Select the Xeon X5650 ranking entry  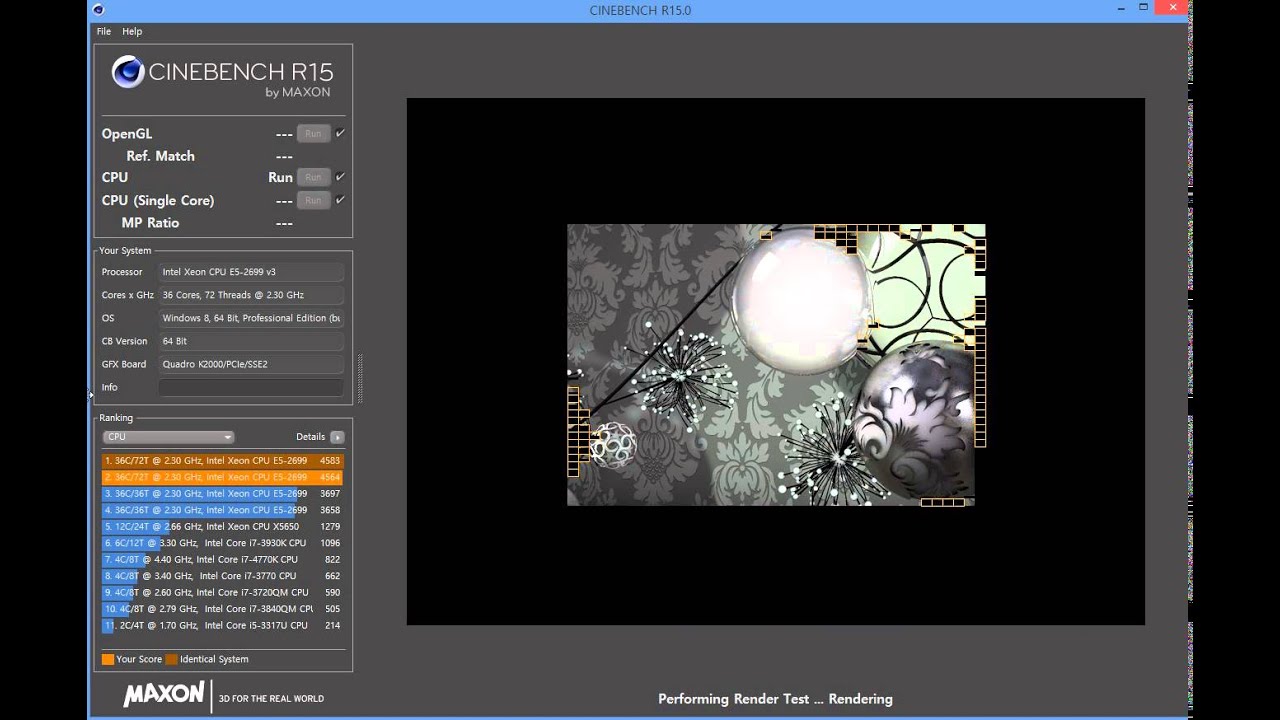[x=222, y=527]
